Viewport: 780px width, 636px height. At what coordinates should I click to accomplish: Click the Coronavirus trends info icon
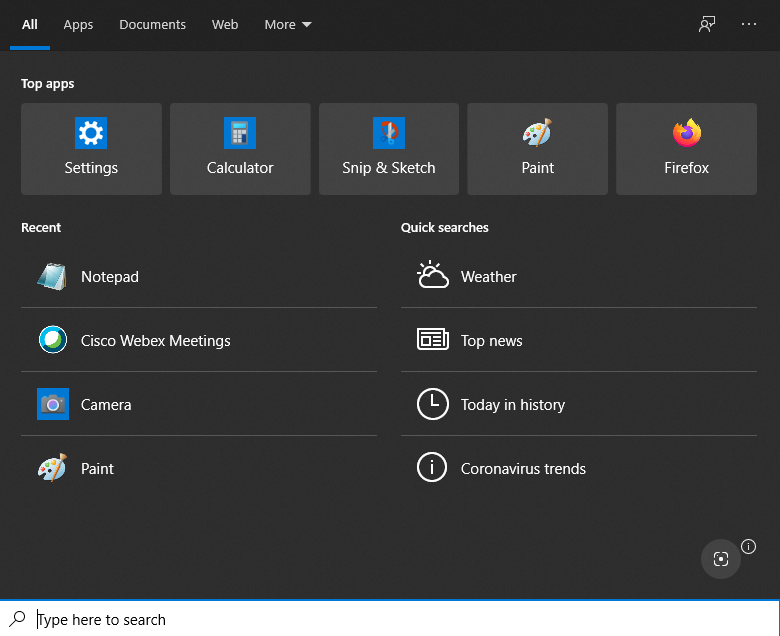click(432, 467)
